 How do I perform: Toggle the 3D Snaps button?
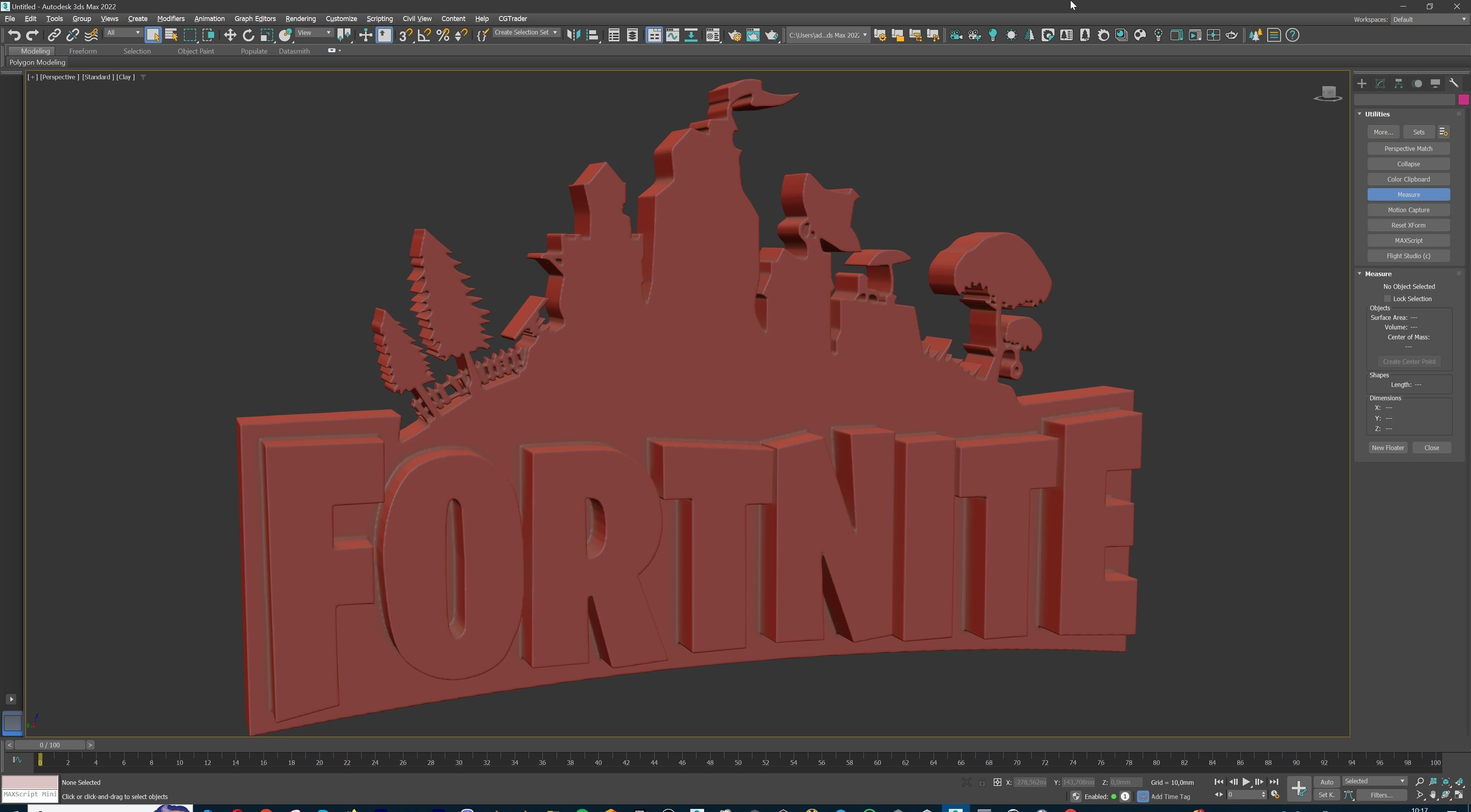[x=405, y=35]
